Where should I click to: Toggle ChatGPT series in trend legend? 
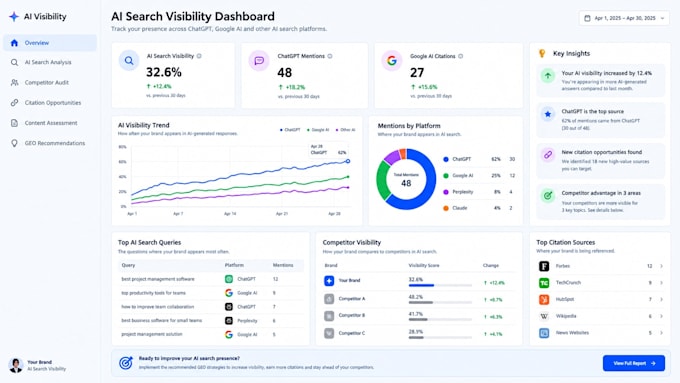tap(290, 130)
